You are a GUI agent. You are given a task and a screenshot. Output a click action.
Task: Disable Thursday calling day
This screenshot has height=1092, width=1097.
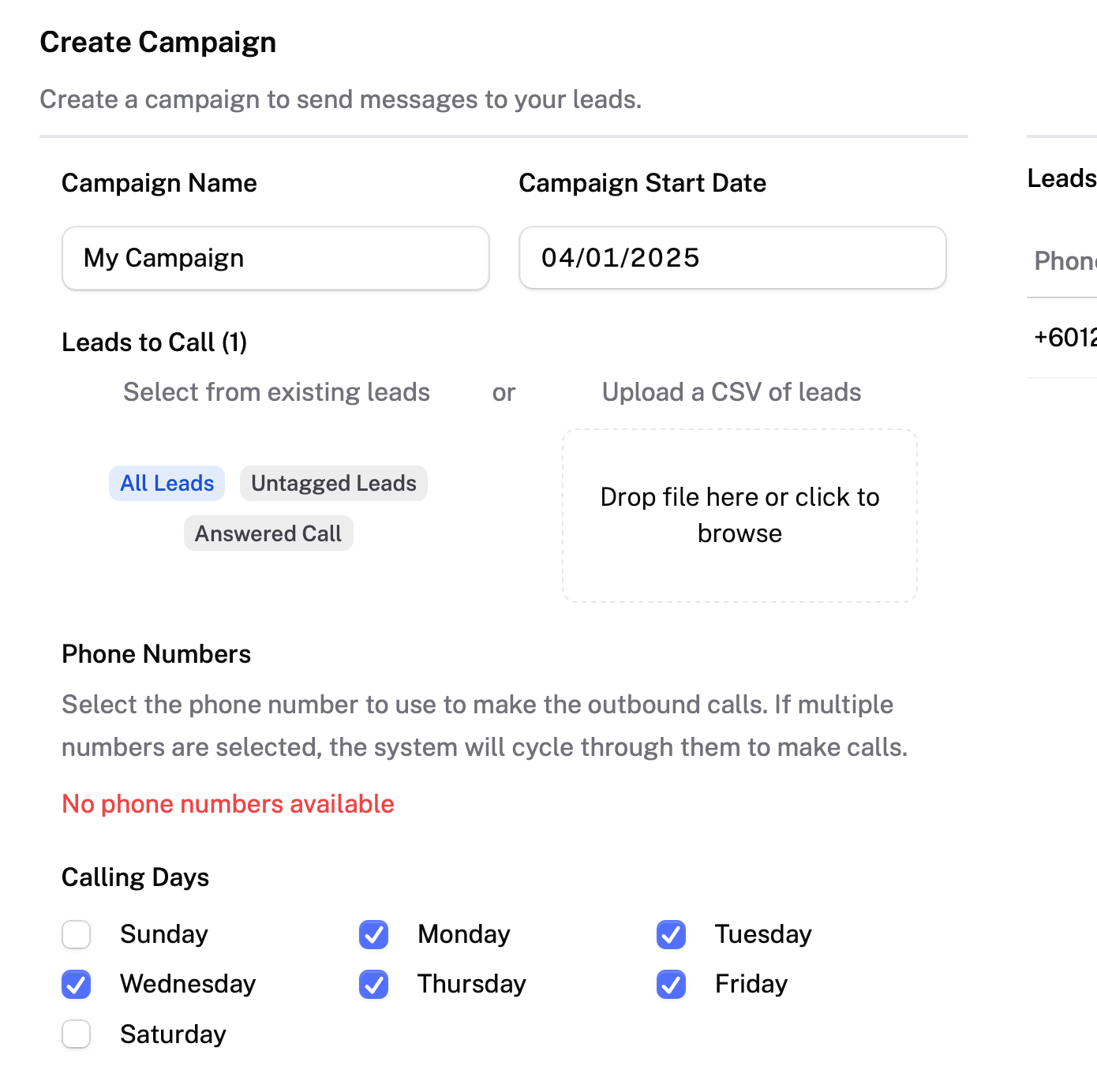tap(374, 984)
